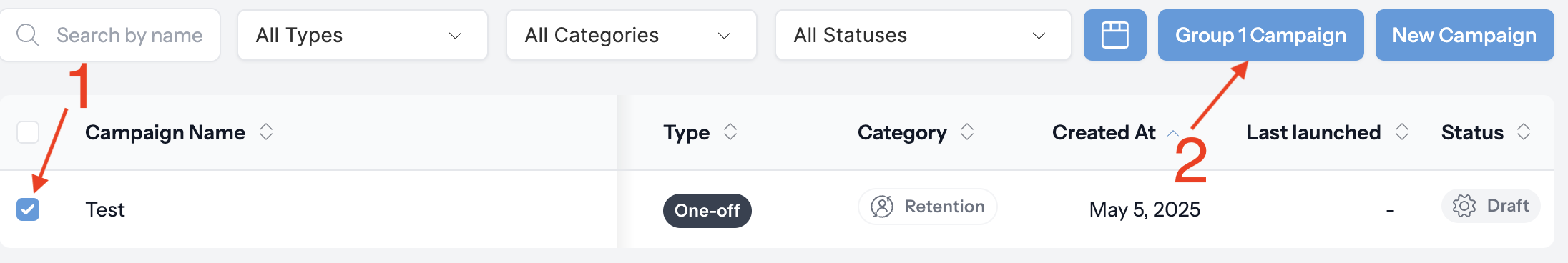Click the New Campaign button

pyautogui.click(x=1464, y=35)
